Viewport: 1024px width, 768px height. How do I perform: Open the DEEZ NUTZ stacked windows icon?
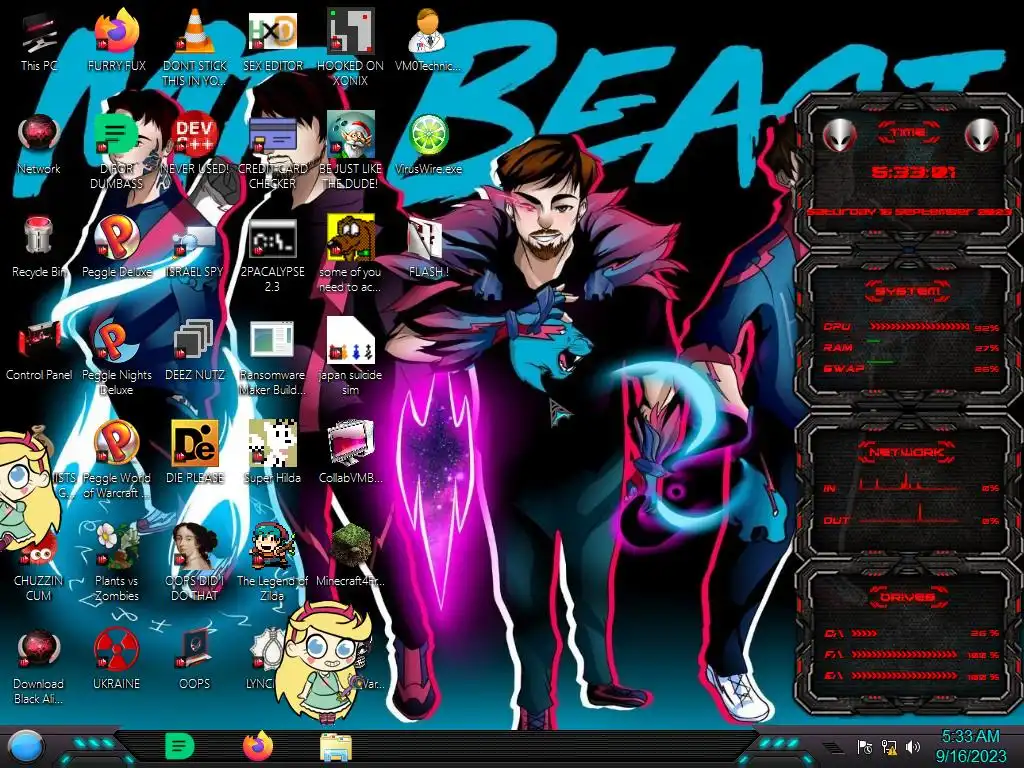coord(195,341)
